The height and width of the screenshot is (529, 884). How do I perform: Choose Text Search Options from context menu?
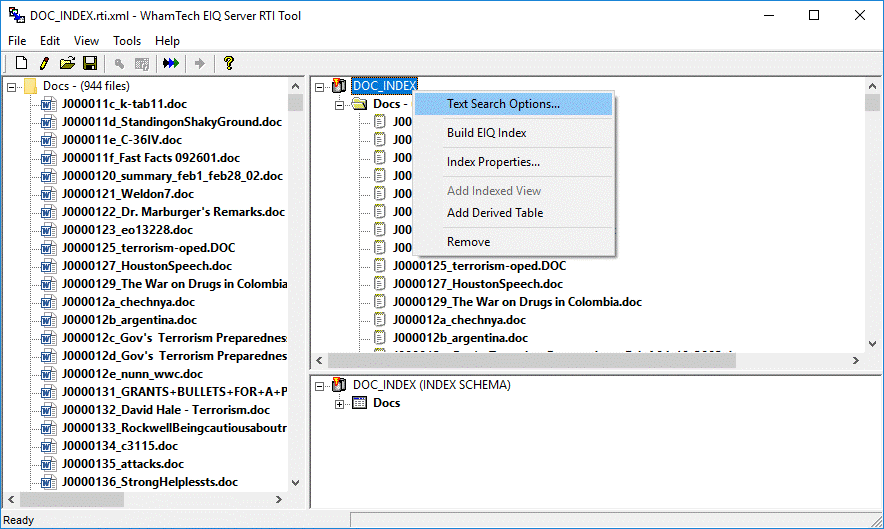tap(513, 104)
